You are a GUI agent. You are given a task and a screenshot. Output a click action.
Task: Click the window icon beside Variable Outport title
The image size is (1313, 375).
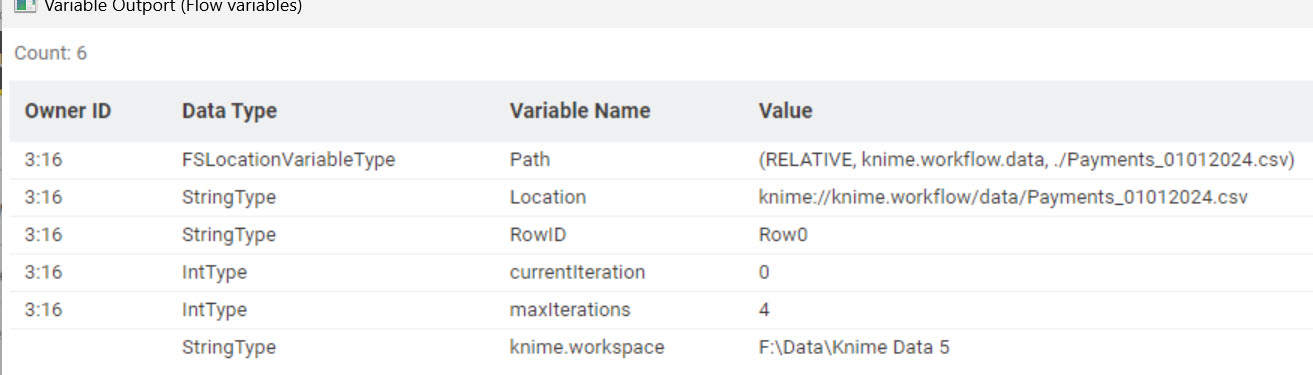tap(26, 5)
